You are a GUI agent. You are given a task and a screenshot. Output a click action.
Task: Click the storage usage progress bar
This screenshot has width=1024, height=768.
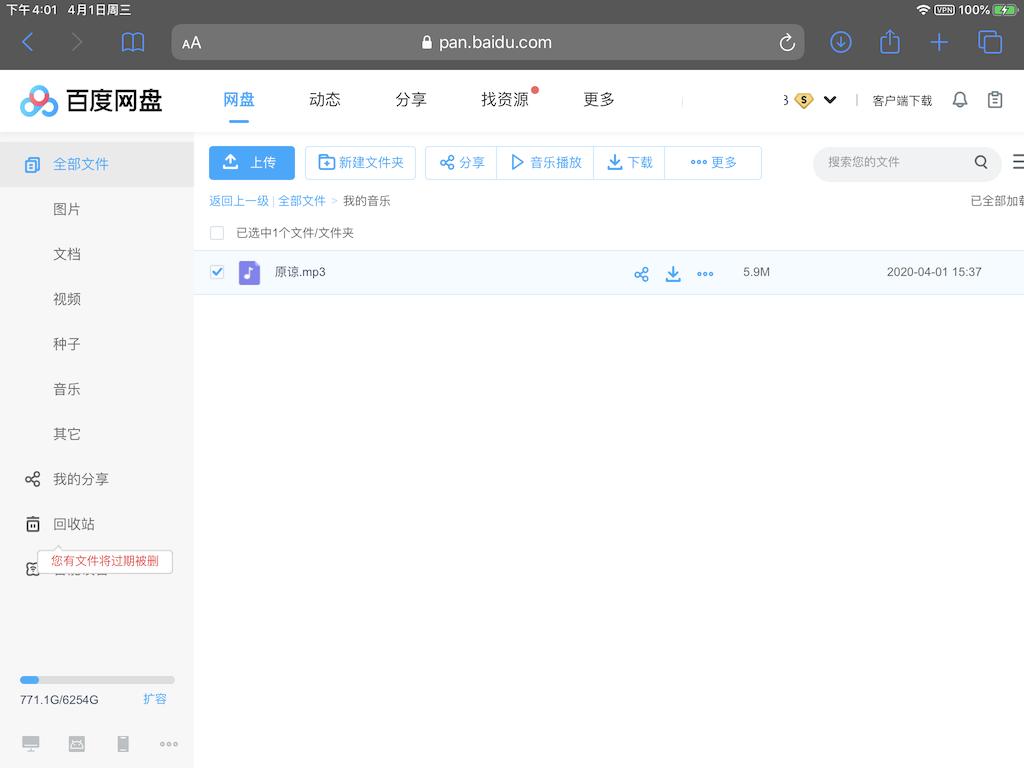click(96, 678)
